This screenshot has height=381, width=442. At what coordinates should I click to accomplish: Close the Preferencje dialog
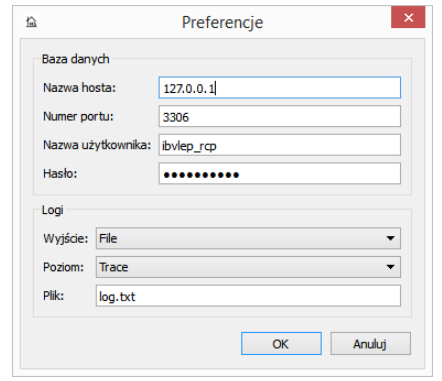408,17
